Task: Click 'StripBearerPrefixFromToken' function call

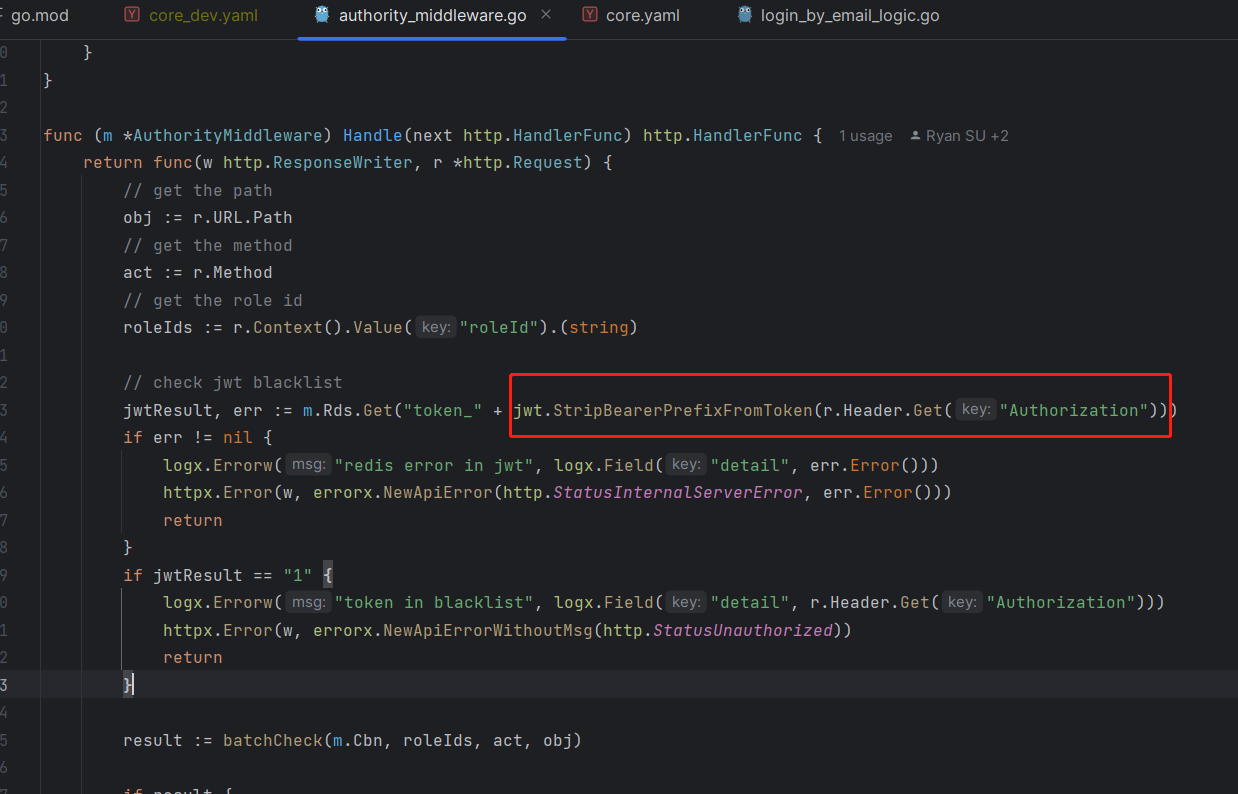Action: (x=683, y=410)
